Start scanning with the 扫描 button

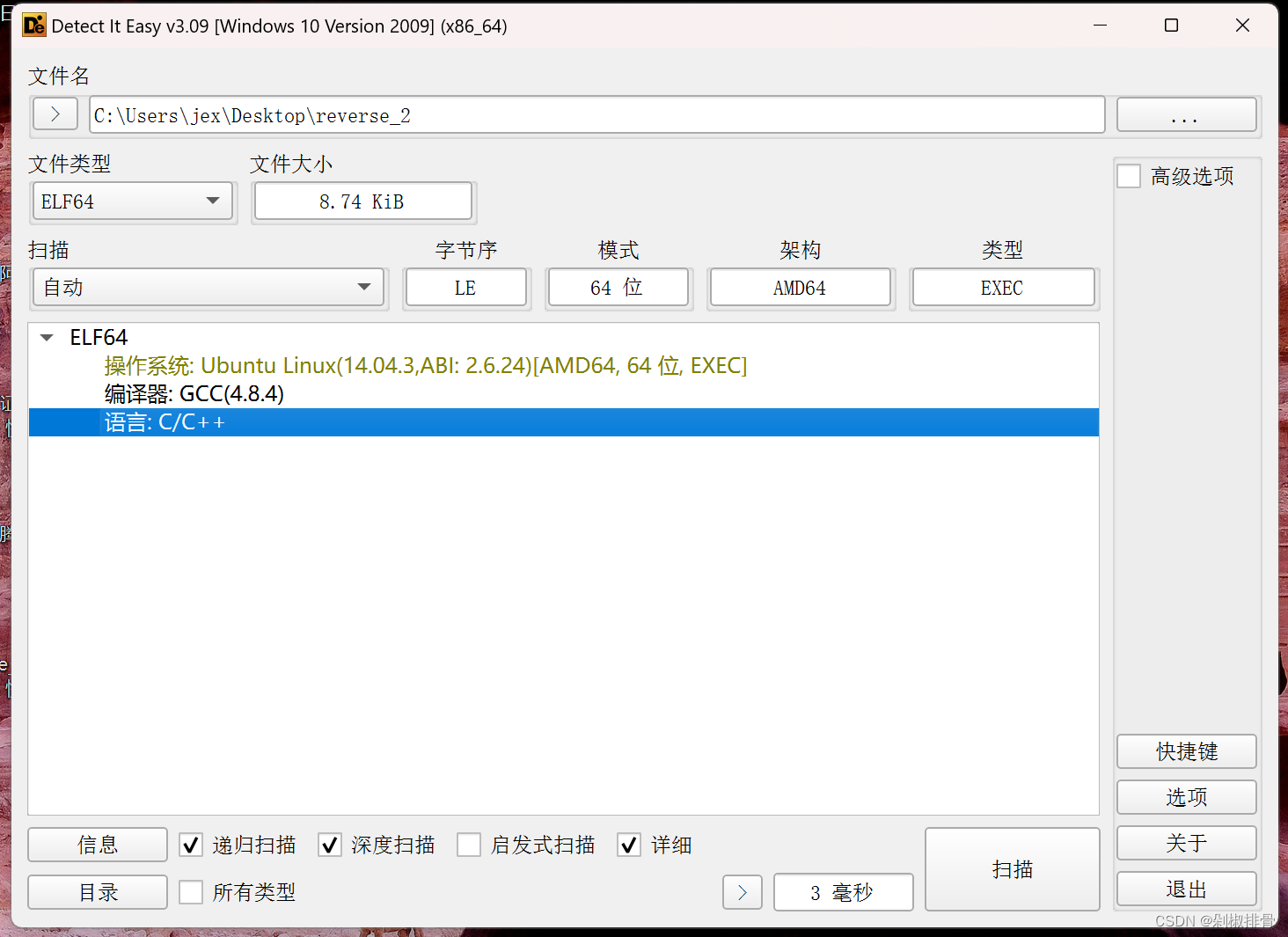coord(1013,869)
